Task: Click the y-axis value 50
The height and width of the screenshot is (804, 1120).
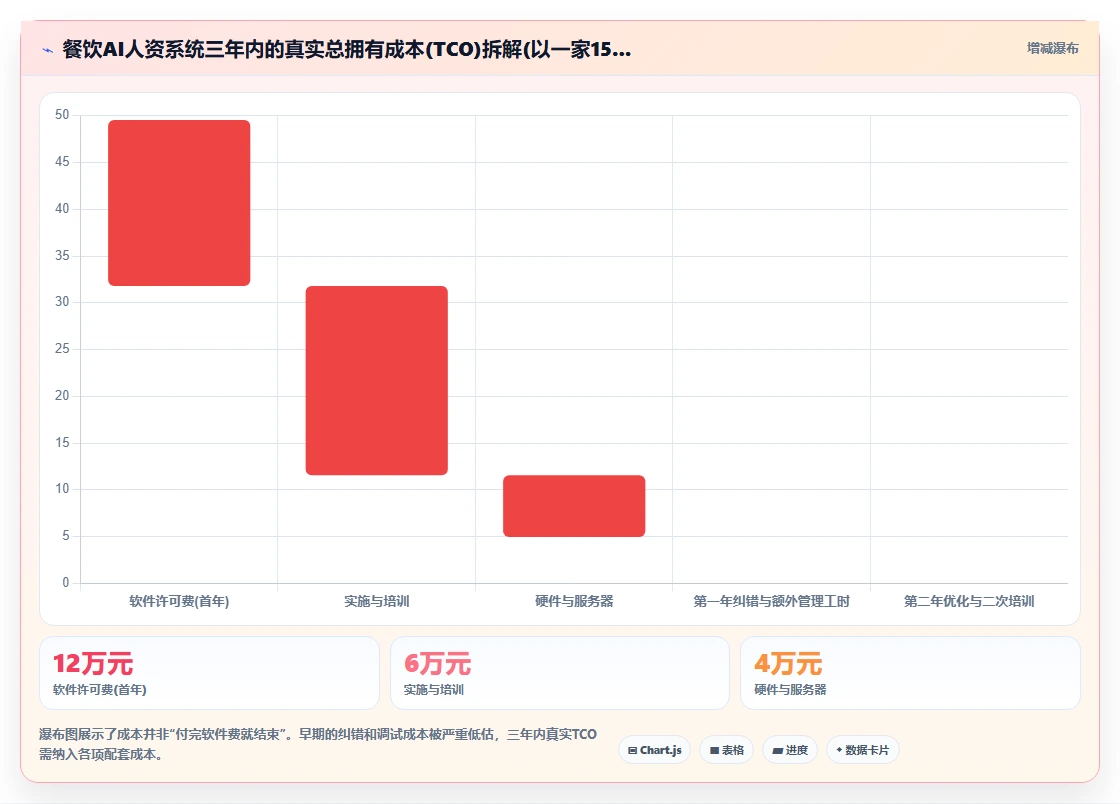Action: coord(62,115)
